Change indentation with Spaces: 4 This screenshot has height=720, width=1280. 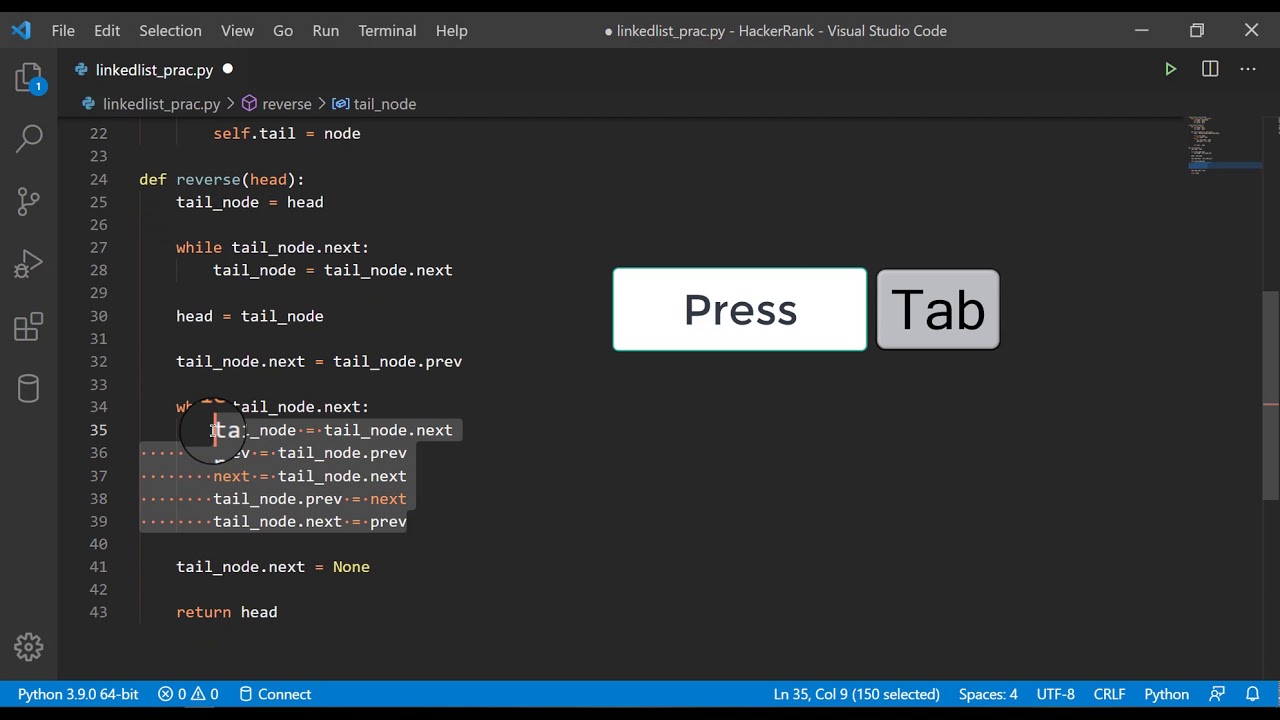tap(988, 694)
